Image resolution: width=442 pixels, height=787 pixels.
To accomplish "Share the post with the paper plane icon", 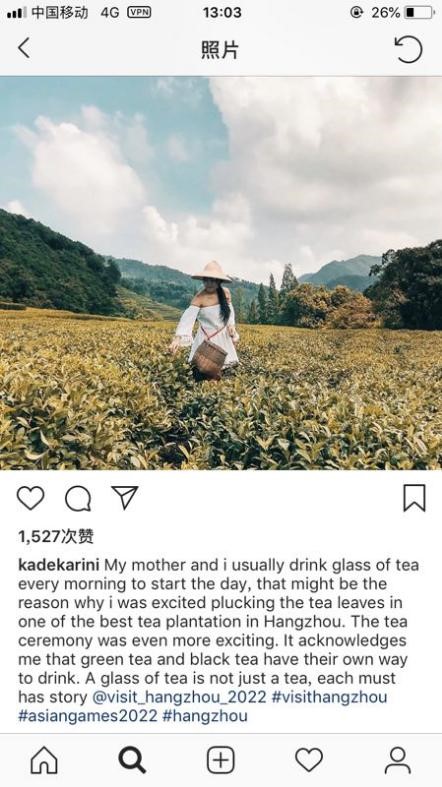I will 125,497.
